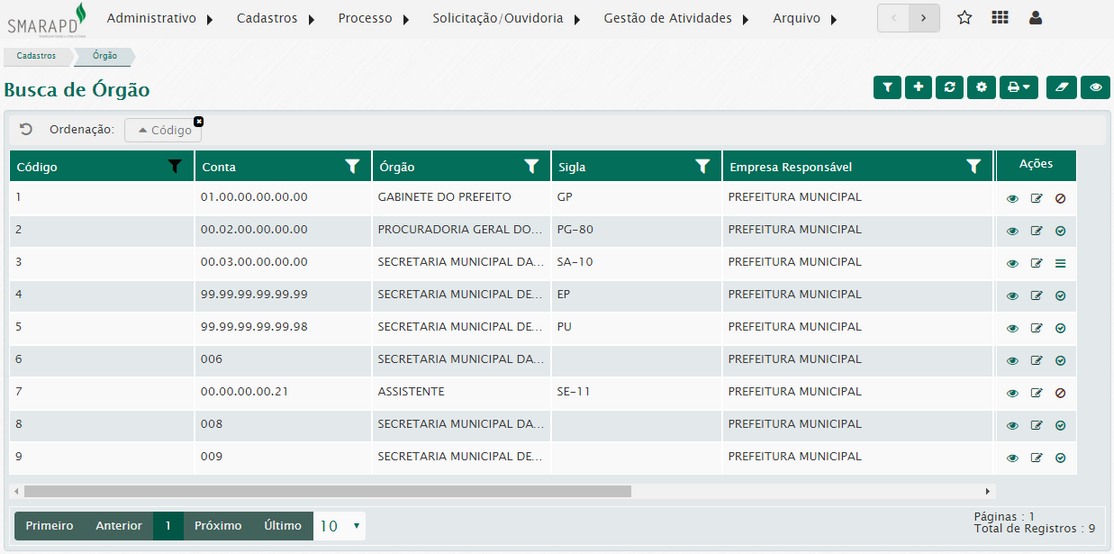Click the favorites star icon
The image size is (1114, 554).
pos(964,18)
